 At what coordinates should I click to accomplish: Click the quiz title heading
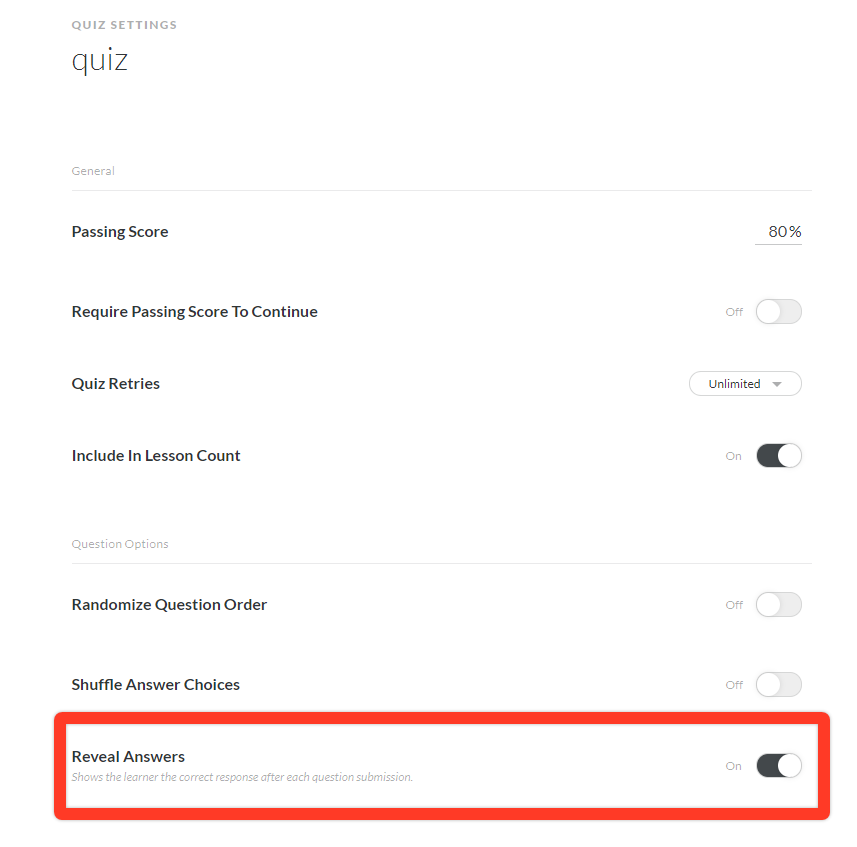coord(100,60)
